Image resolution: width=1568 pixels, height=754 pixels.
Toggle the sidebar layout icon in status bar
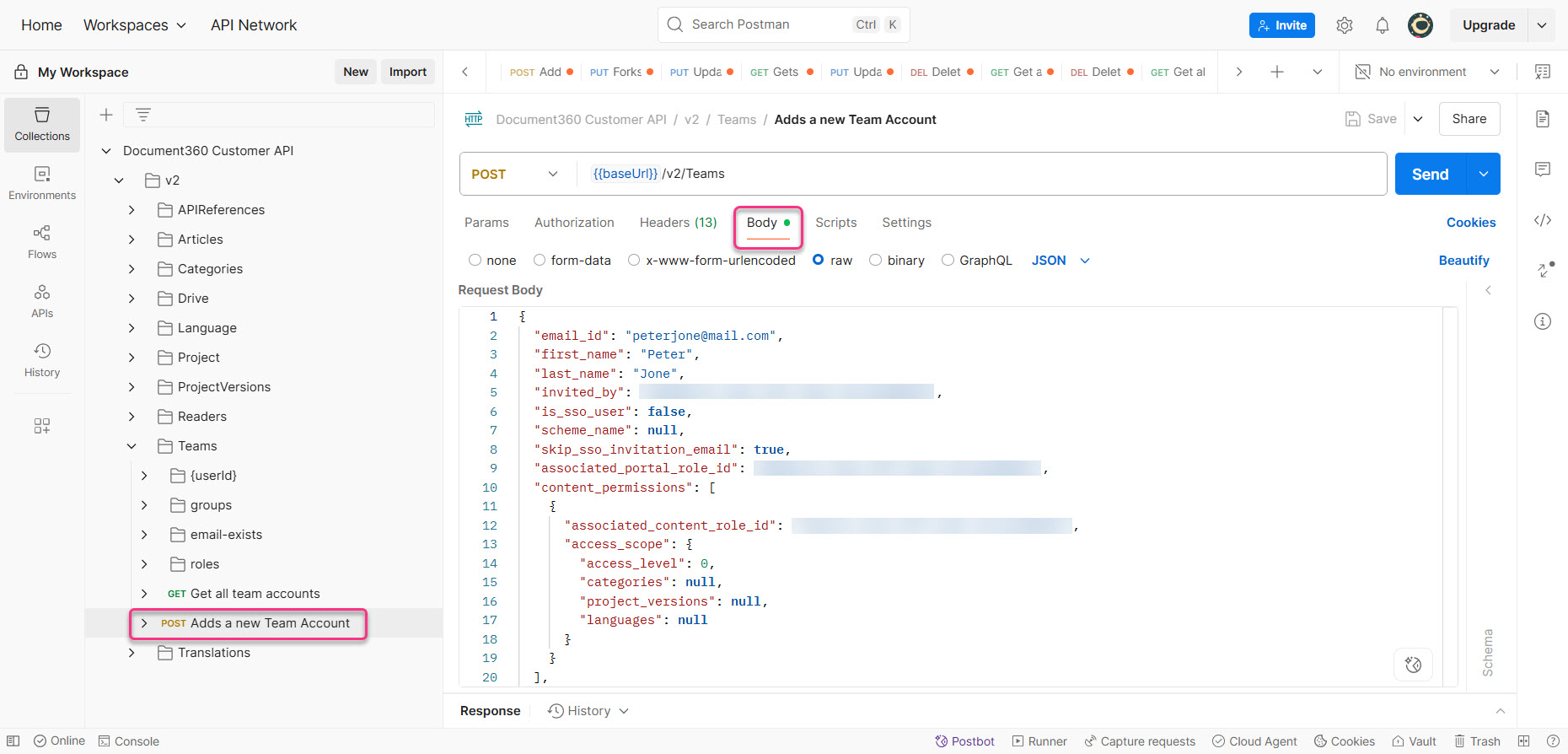pyautogui.click(x=13, y=741)
